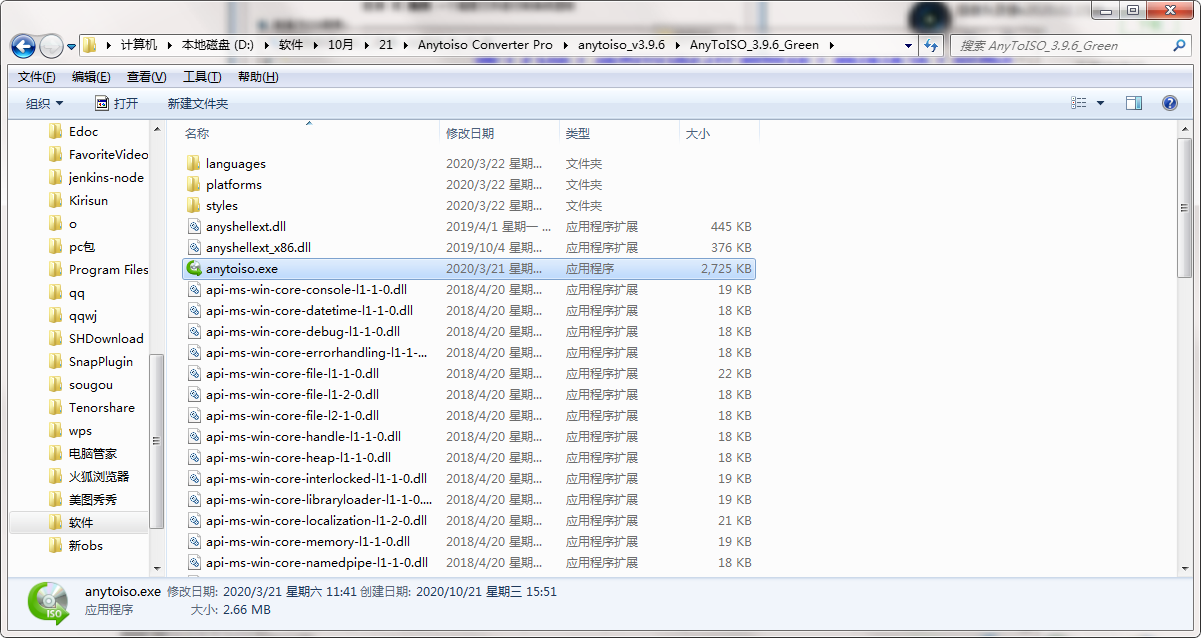Viewport: 1201px width, 638px height.
Task: Select the FavoriteVideo folder in the sidebar
Action: (107, 155)
